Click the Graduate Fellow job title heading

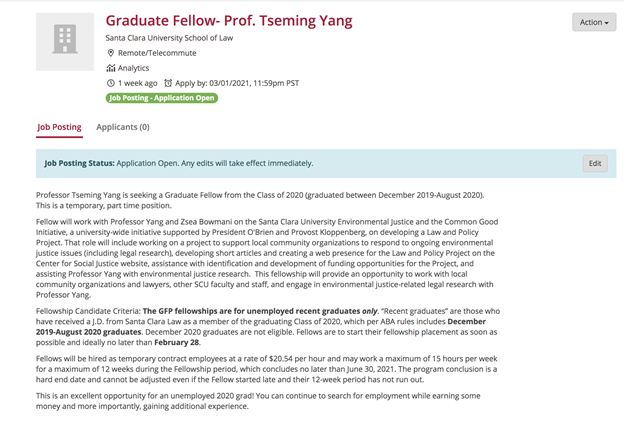pos(229,21)
